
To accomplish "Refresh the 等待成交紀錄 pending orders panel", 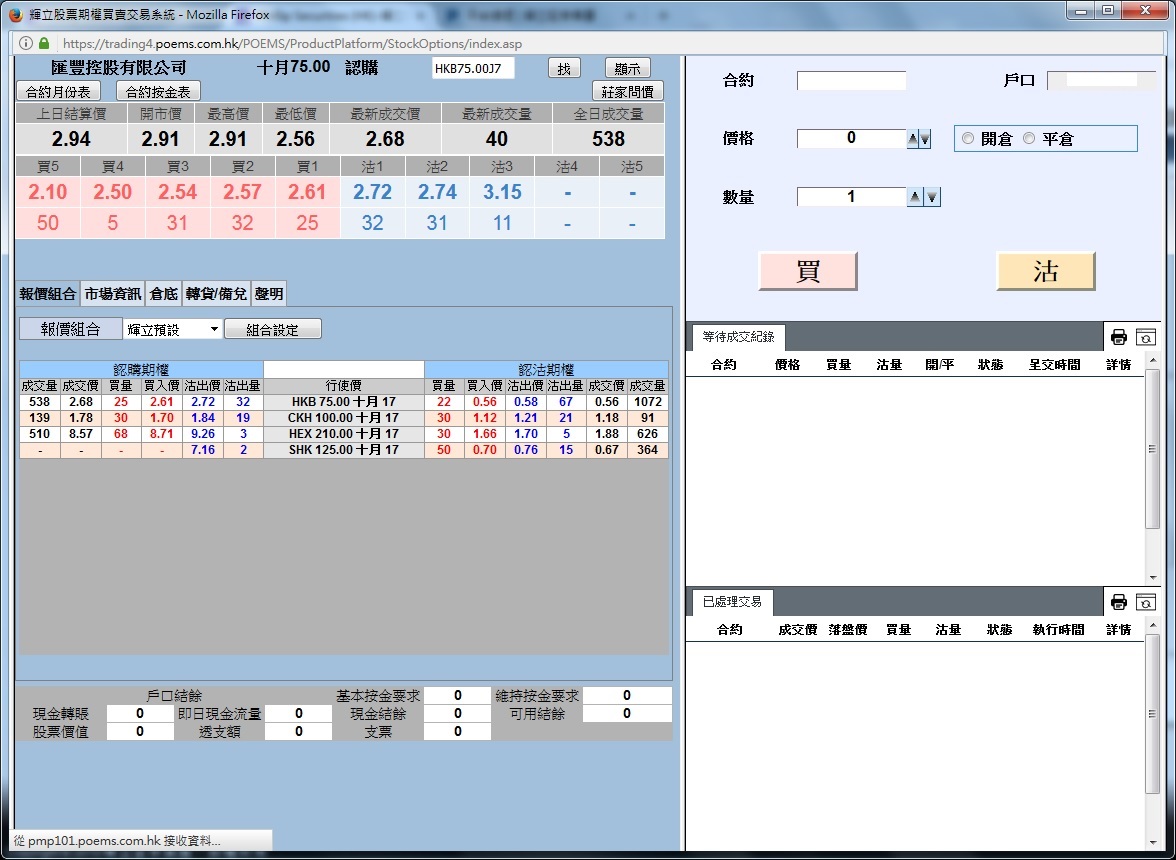I will tap(1146, 337).
